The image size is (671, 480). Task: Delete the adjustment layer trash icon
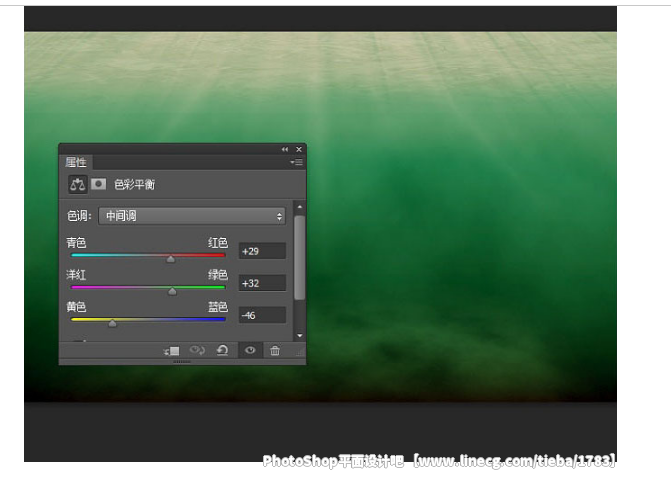275,350
